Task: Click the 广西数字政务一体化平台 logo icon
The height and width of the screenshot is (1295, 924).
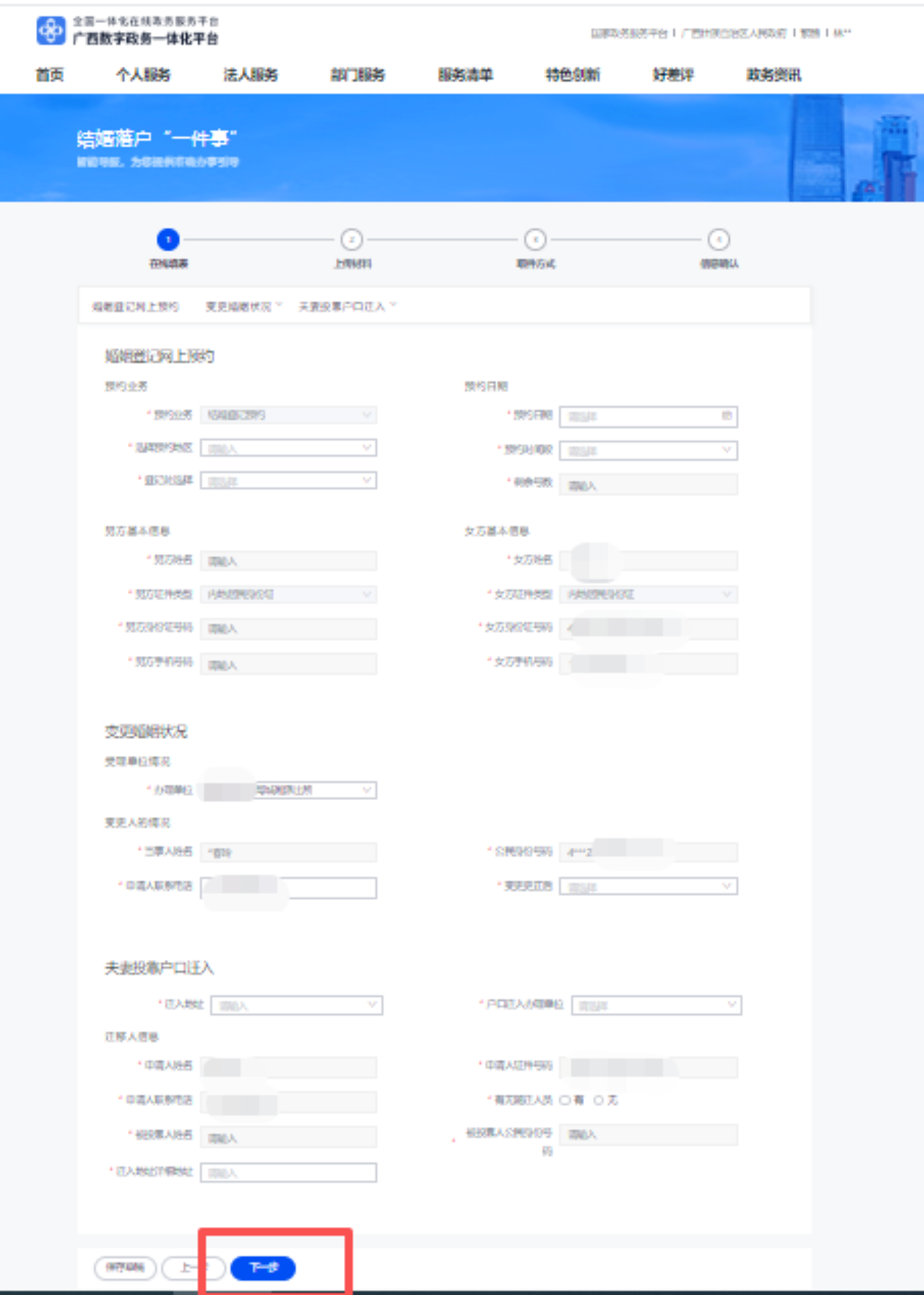Action: 51,31
